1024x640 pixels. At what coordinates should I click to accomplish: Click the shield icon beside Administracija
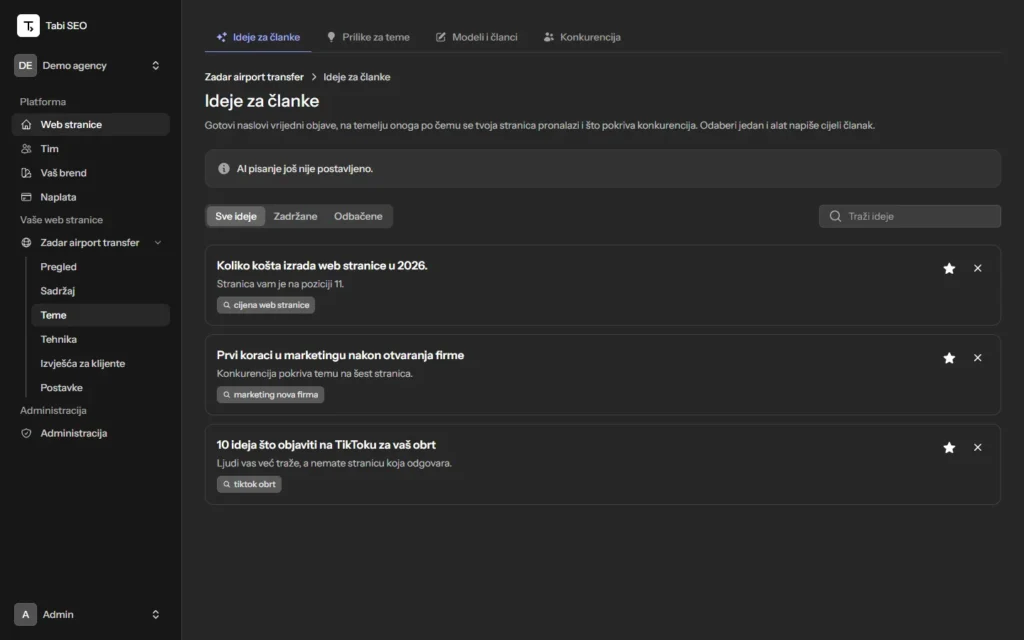click(x=26, y=433)
